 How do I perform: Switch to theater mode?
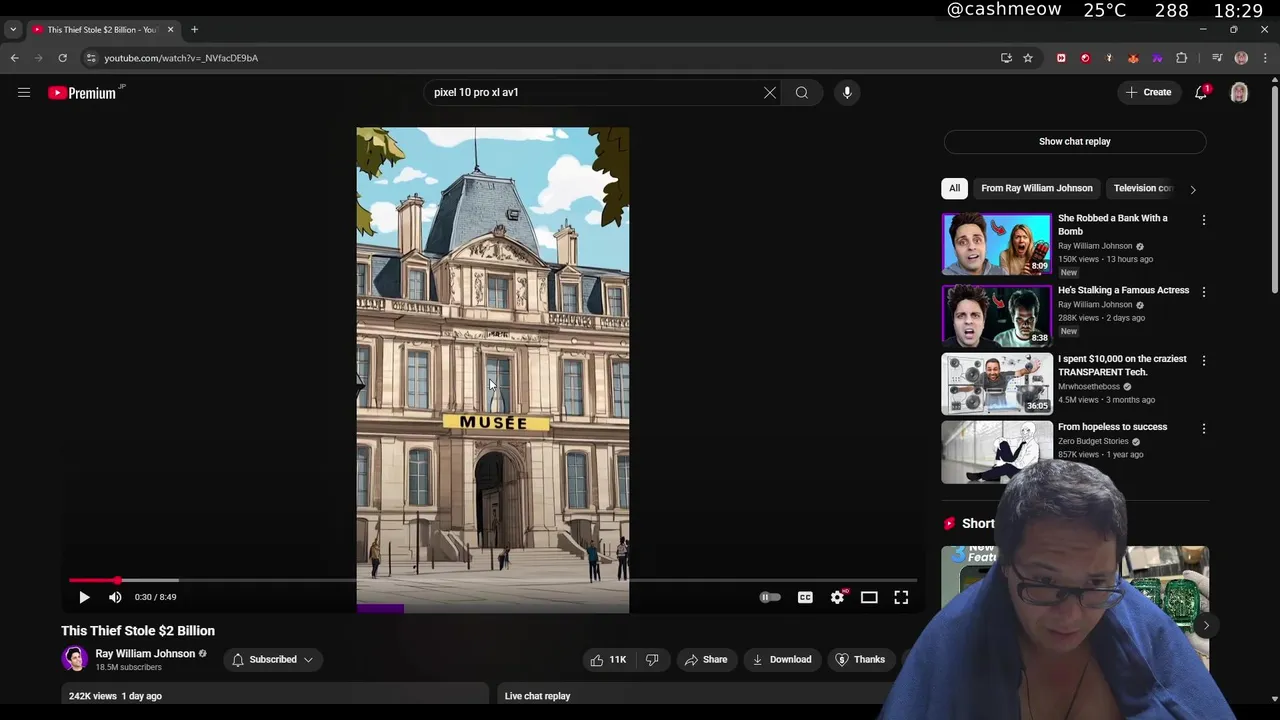click(x=869, y=597)
